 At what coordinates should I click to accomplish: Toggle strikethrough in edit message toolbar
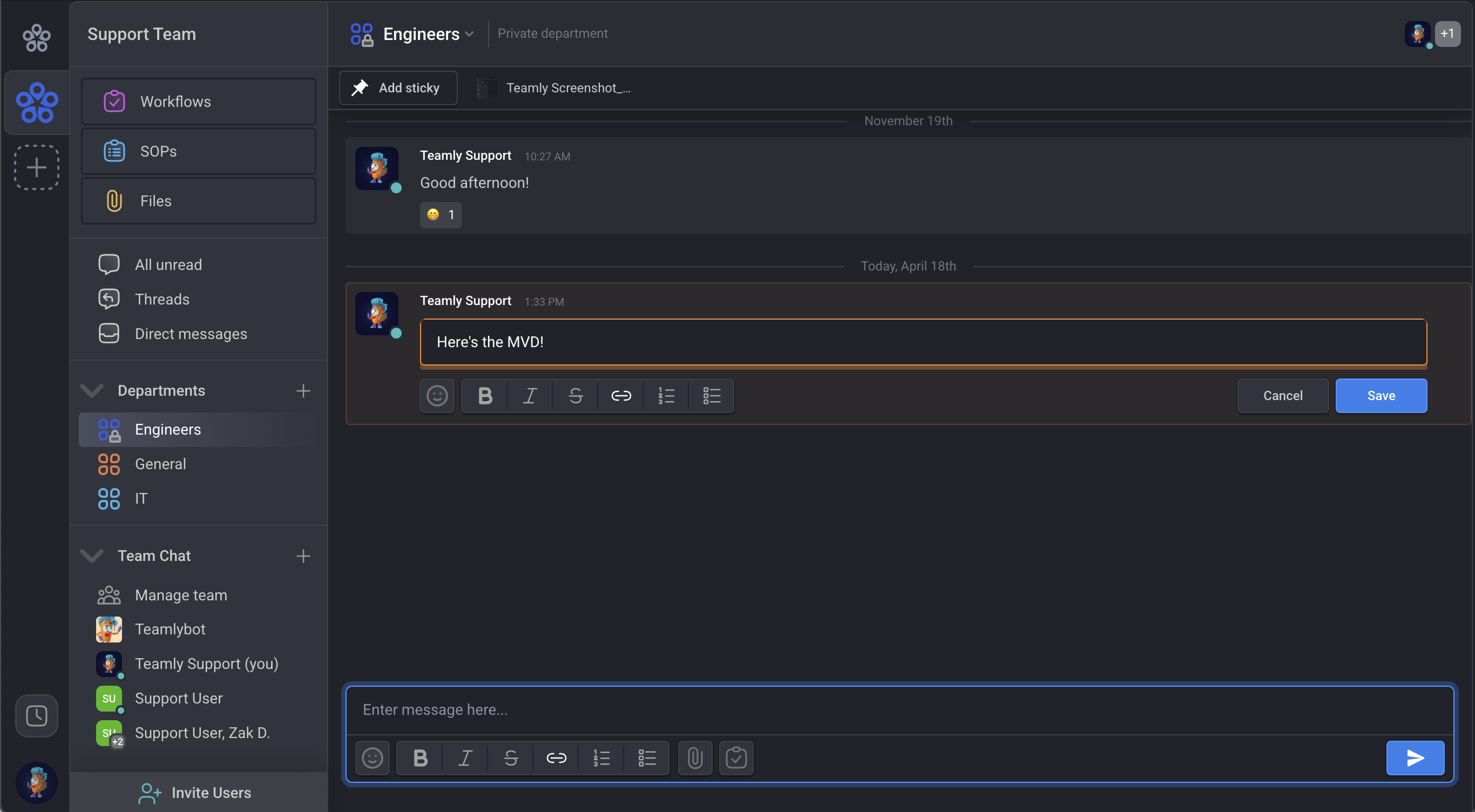click(x=576, y=396)
